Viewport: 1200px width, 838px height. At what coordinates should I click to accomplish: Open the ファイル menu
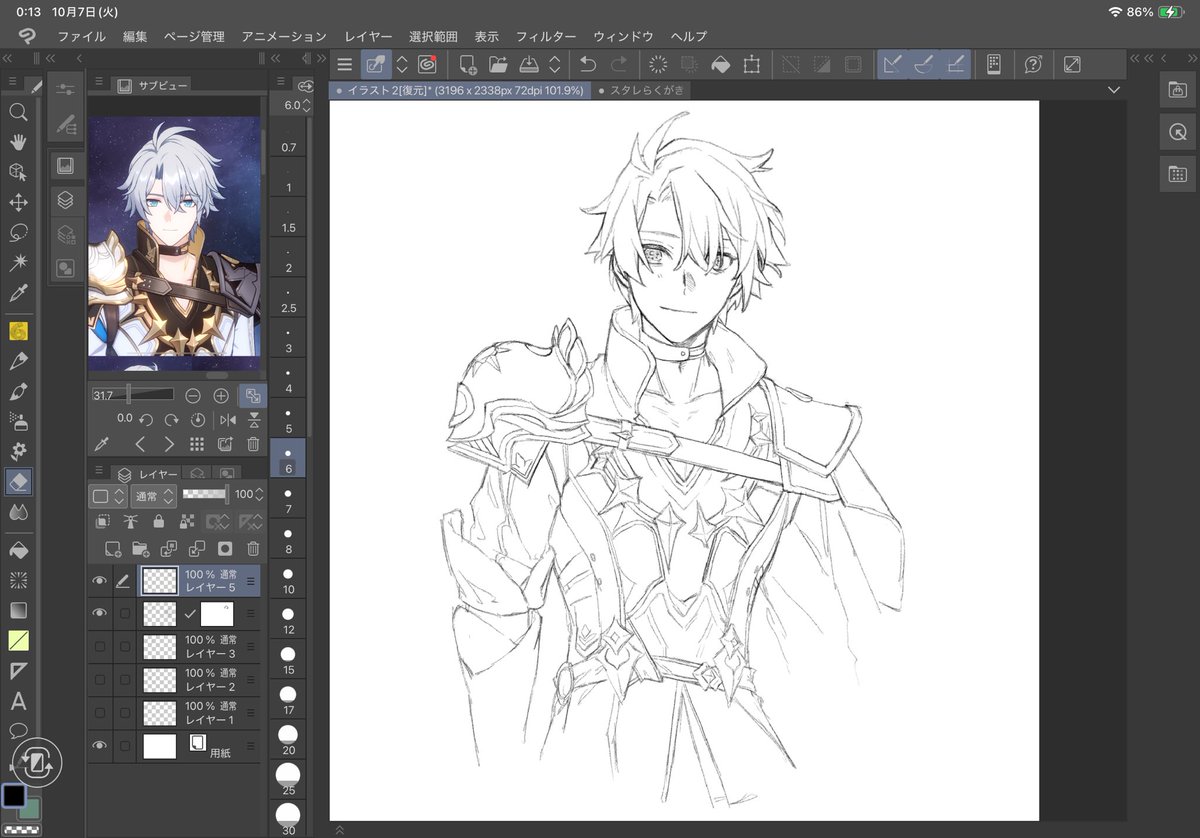(82, 36)
